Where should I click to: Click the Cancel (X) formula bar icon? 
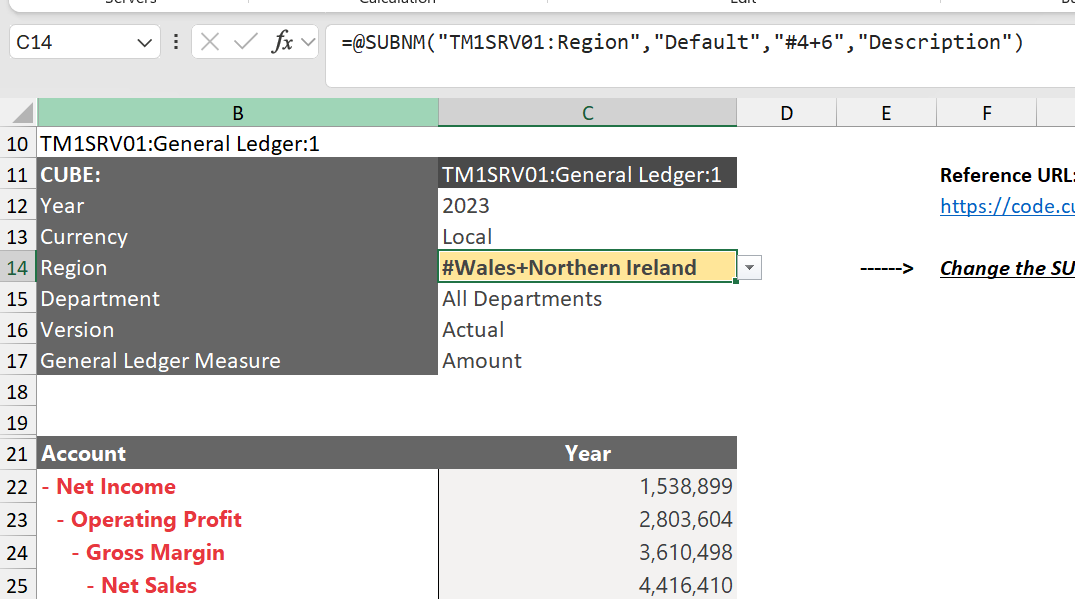coord(210,42)
